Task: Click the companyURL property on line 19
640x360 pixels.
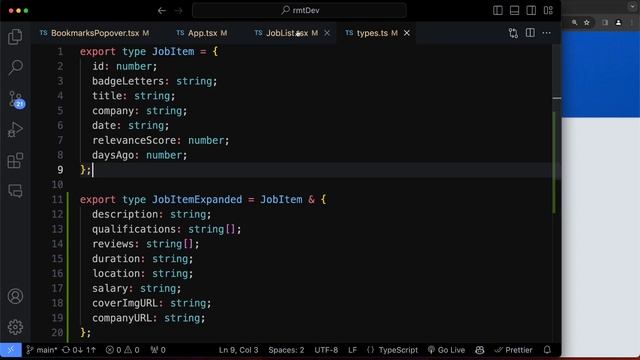Action: [x=122, y=318]
